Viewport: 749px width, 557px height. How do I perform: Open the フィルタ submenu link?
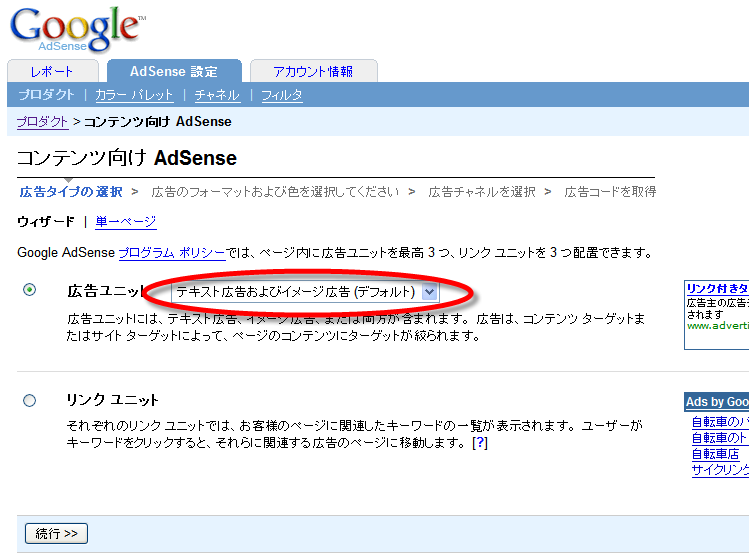pos(282,95)
